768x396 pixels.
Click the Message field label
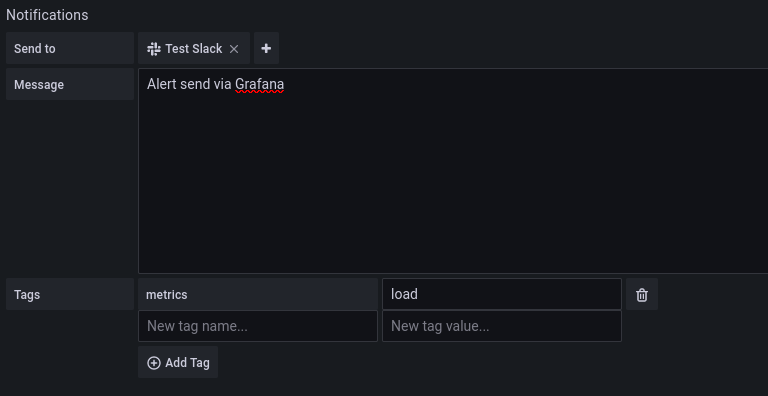39,85
